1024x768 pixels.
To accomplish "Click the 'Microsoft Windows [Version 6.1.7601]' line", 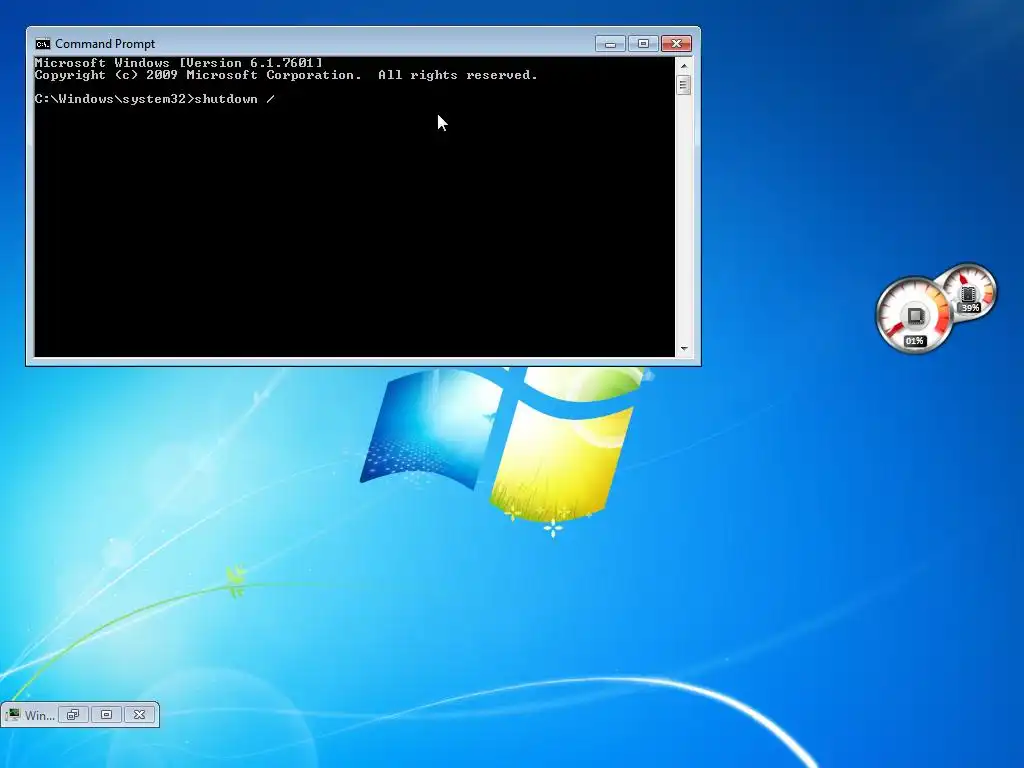I will point(178,63).
